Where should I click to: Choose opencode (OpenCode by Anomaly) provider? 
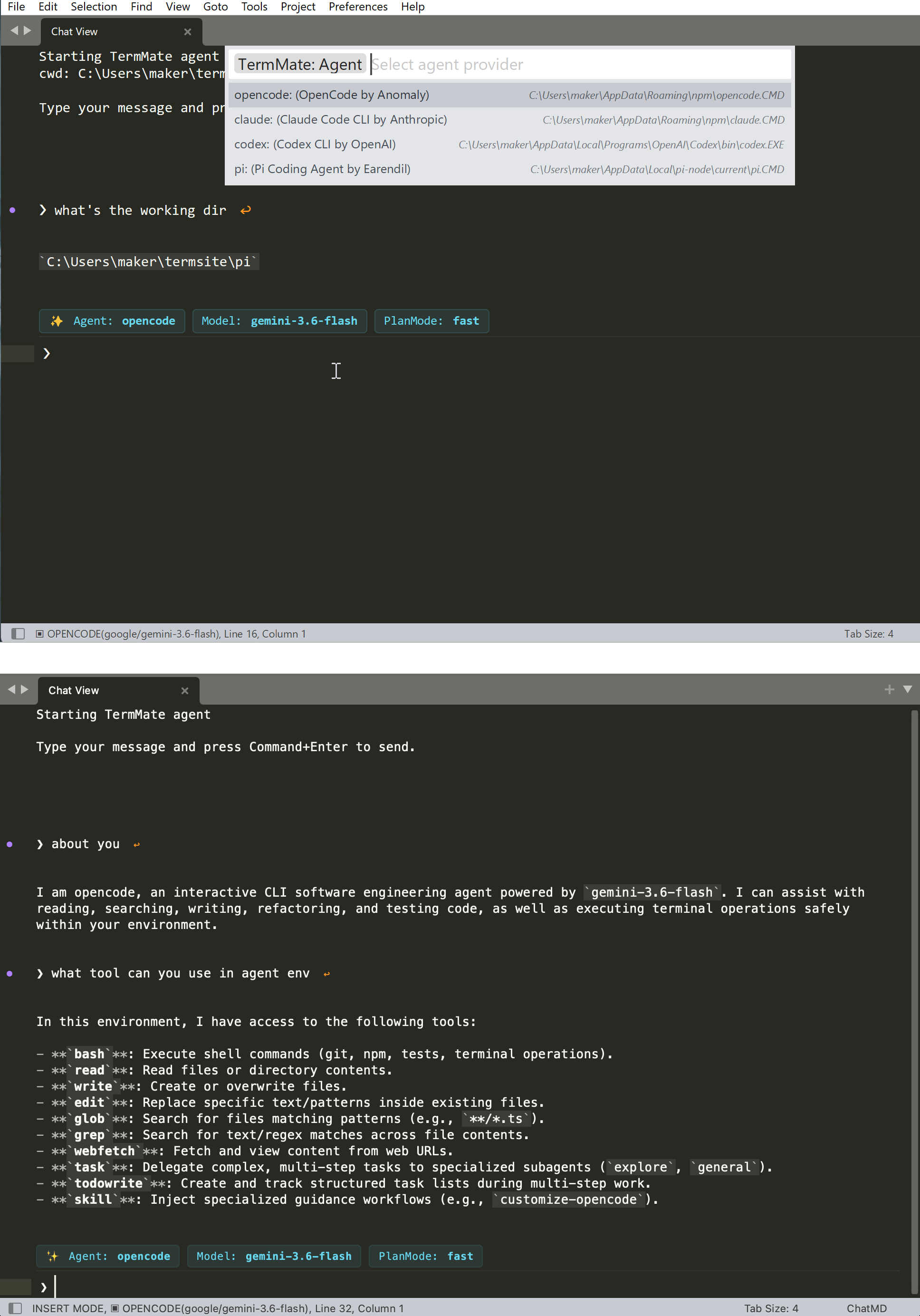[510, 95]
